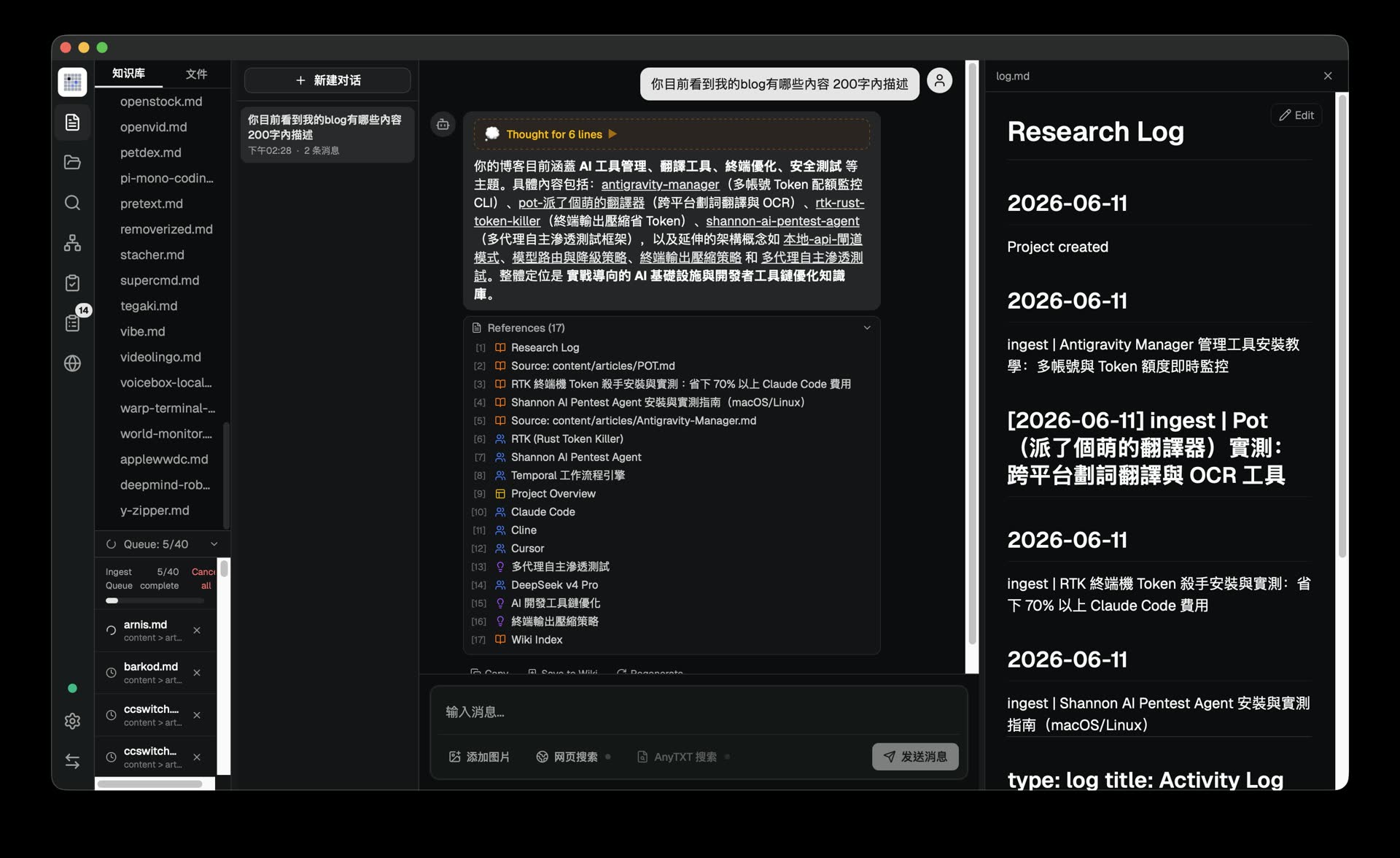
Task: Click the Queue spinner icon
Action: pyautogui.click(x=111, y=544)
